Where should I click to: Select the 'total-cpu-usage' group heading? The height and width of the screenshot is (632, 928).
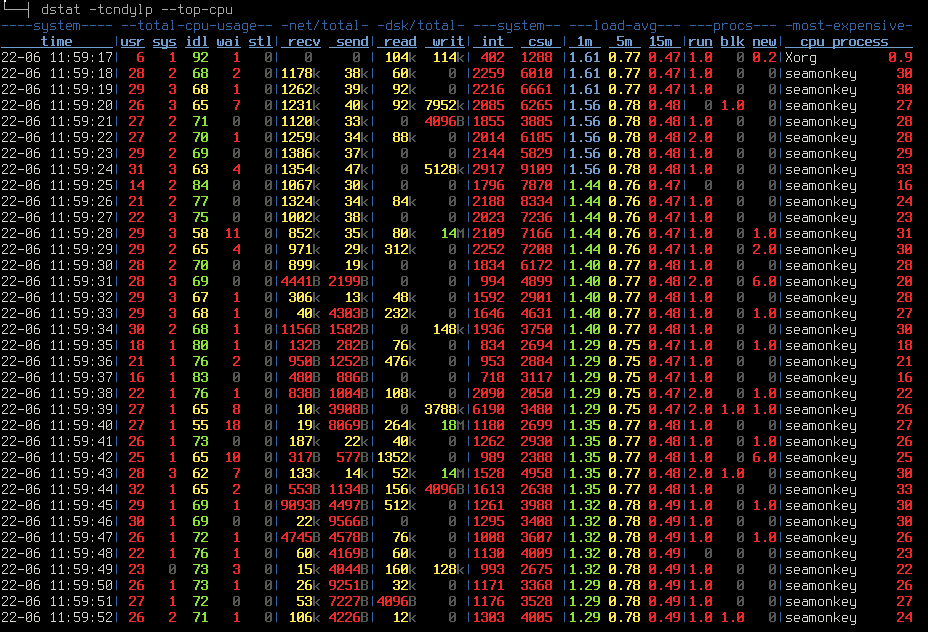196,25
